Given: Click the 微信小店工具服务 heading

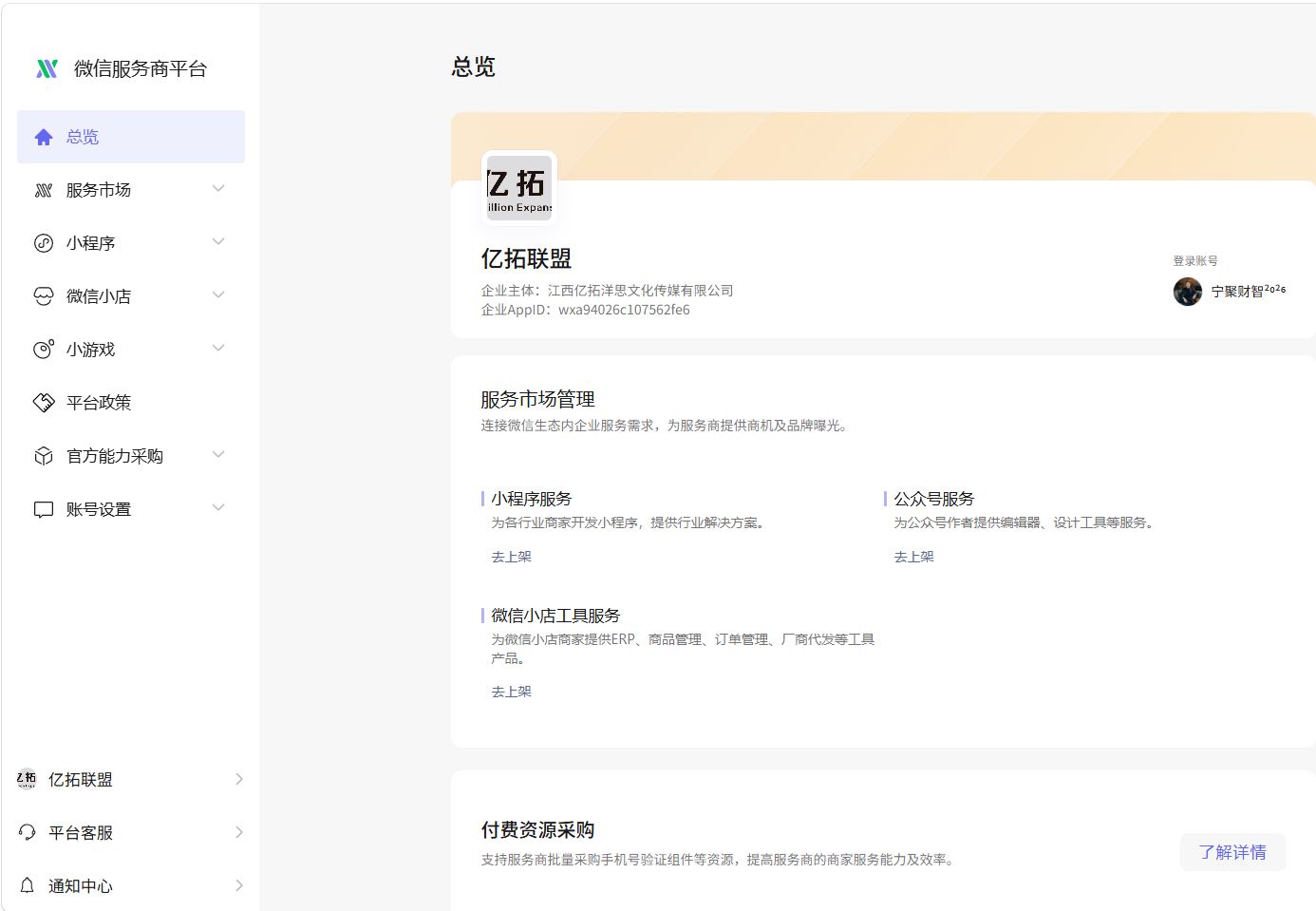Looking at the screenshot, I should [555, 616].
